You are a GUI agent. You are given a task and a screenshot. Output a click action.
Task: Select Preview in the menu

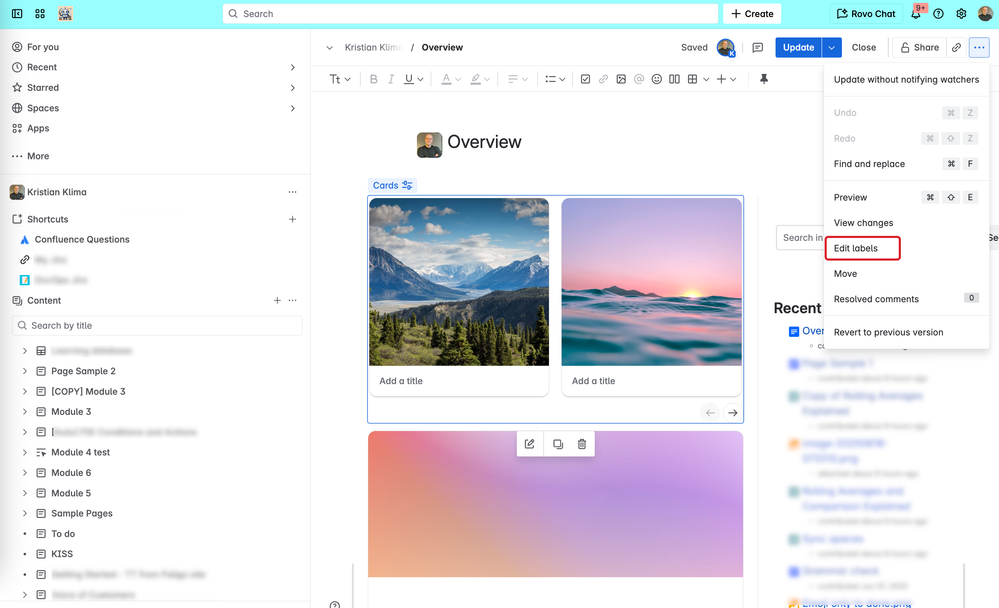click(906, 197)
